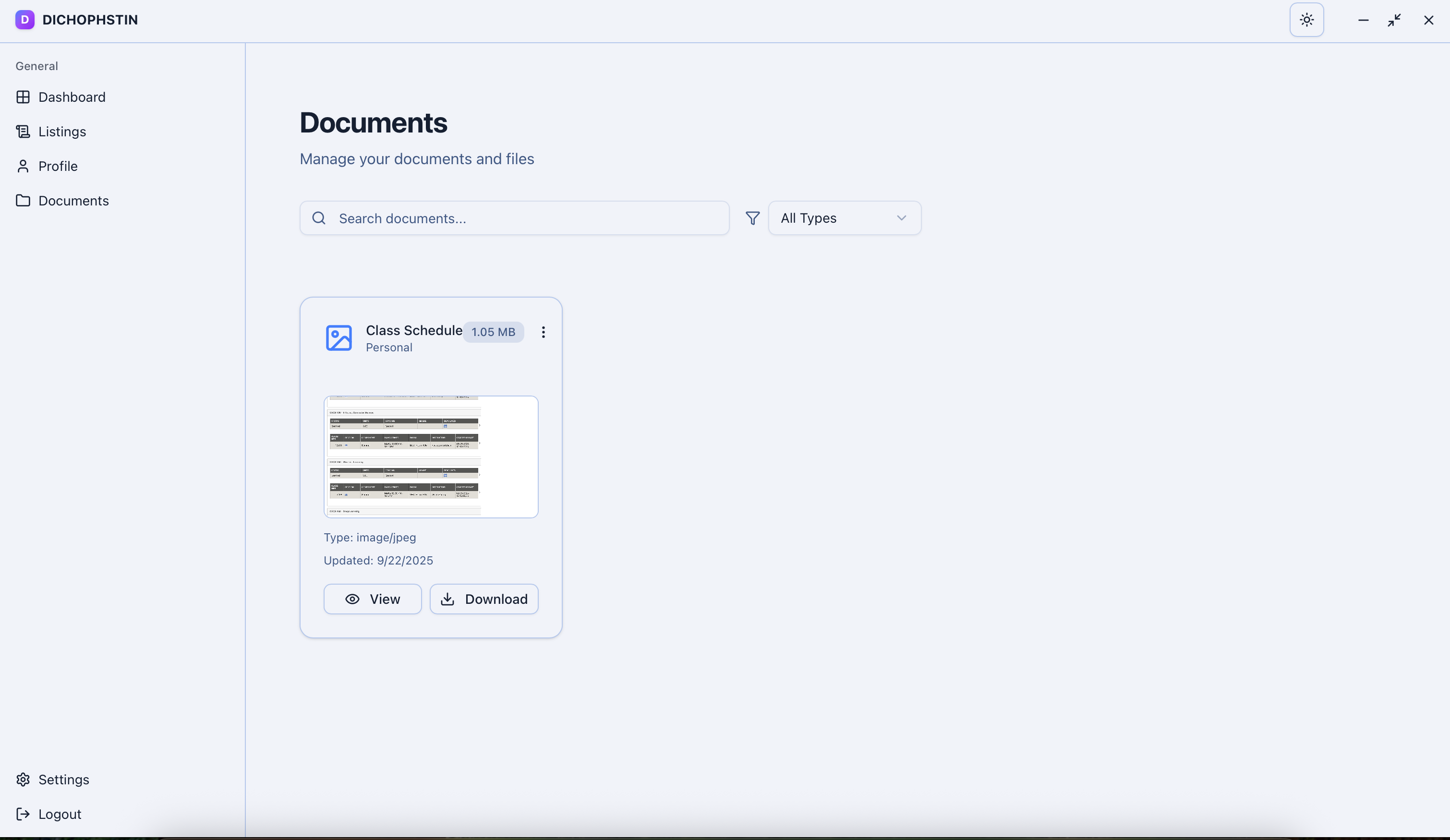Open the Listings menu item
Image resolution: width=1450 pixels, height=840 pixels.
(62, 132)
